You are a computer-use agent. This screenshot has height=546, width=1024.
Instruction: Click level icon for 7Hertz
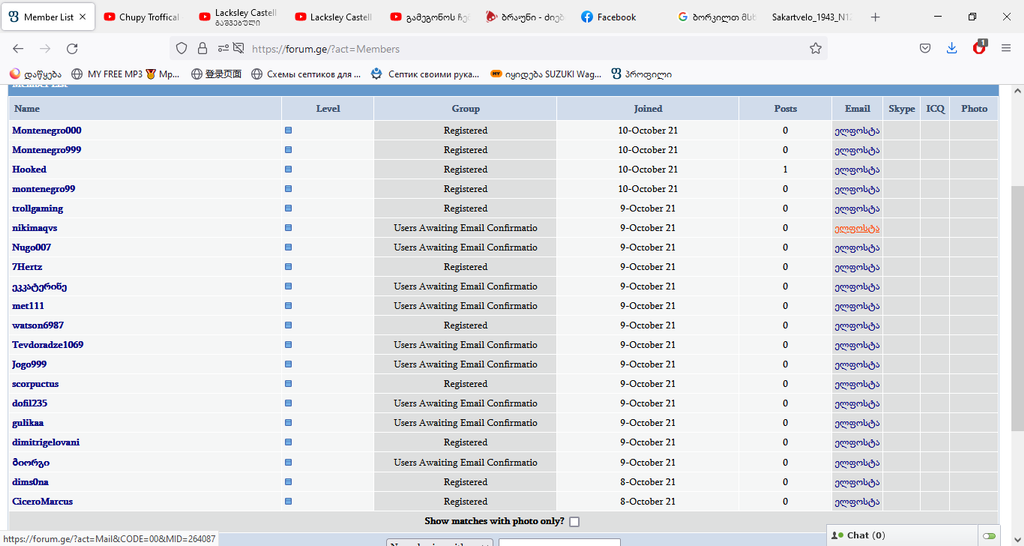coord(288,267)
